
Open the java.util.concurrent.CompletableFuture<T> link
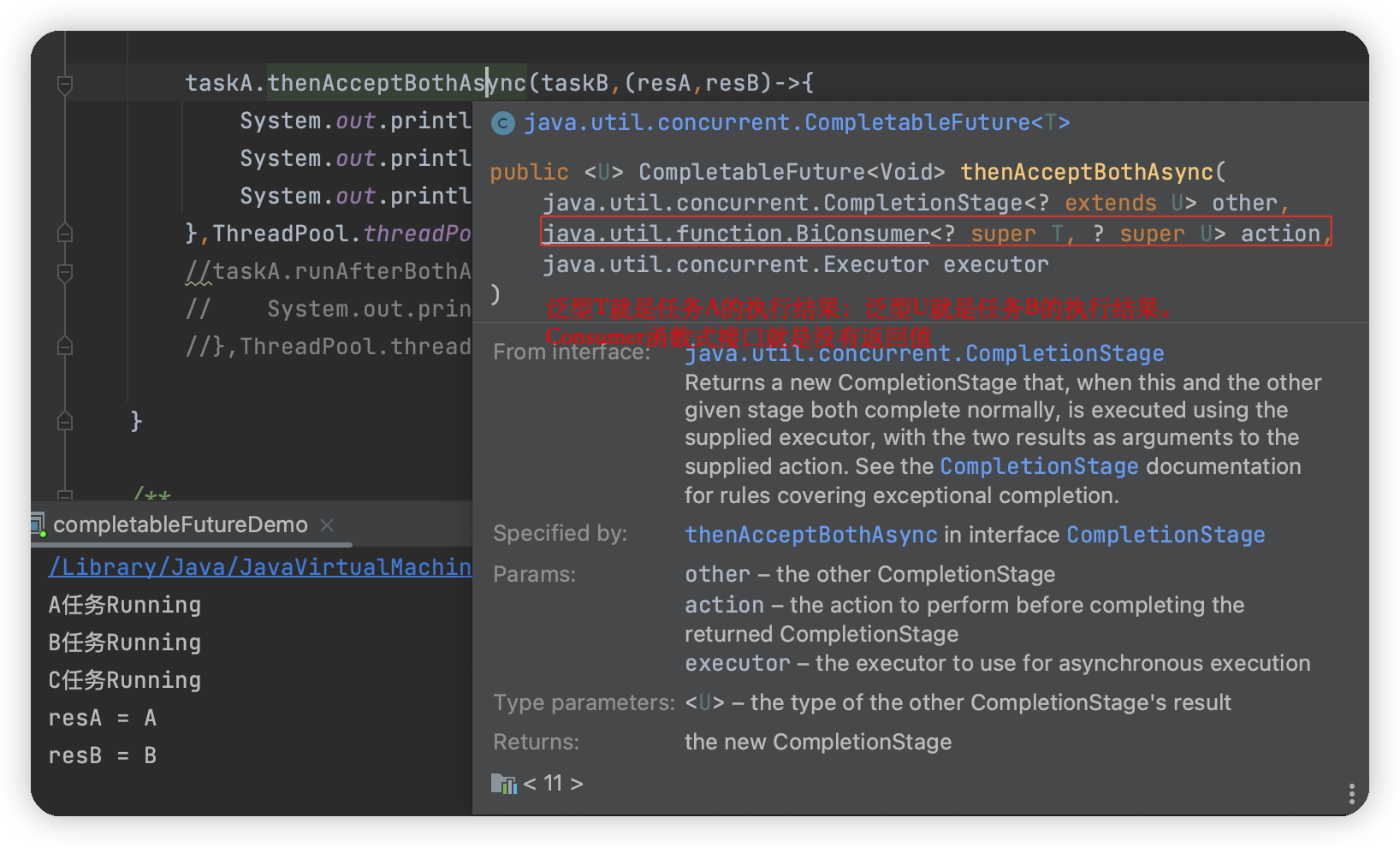797,123
